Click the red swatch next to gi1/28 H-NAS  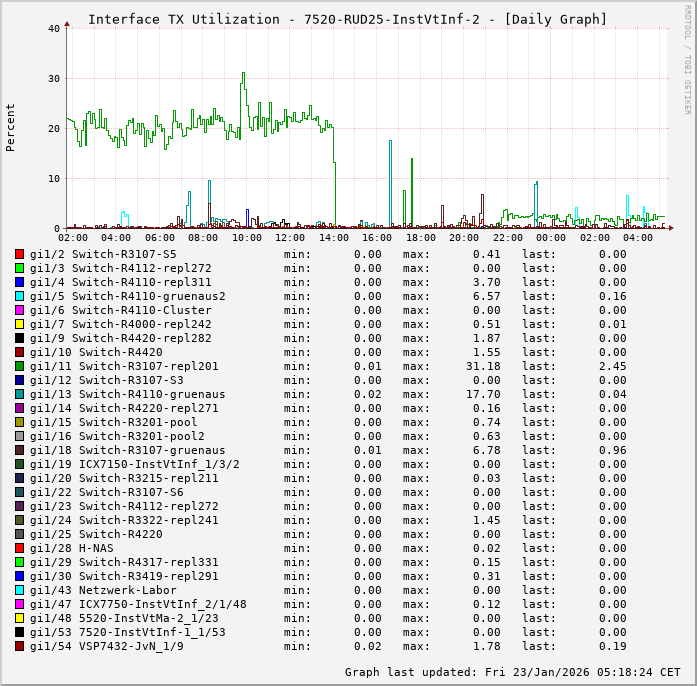pos(19,548)
